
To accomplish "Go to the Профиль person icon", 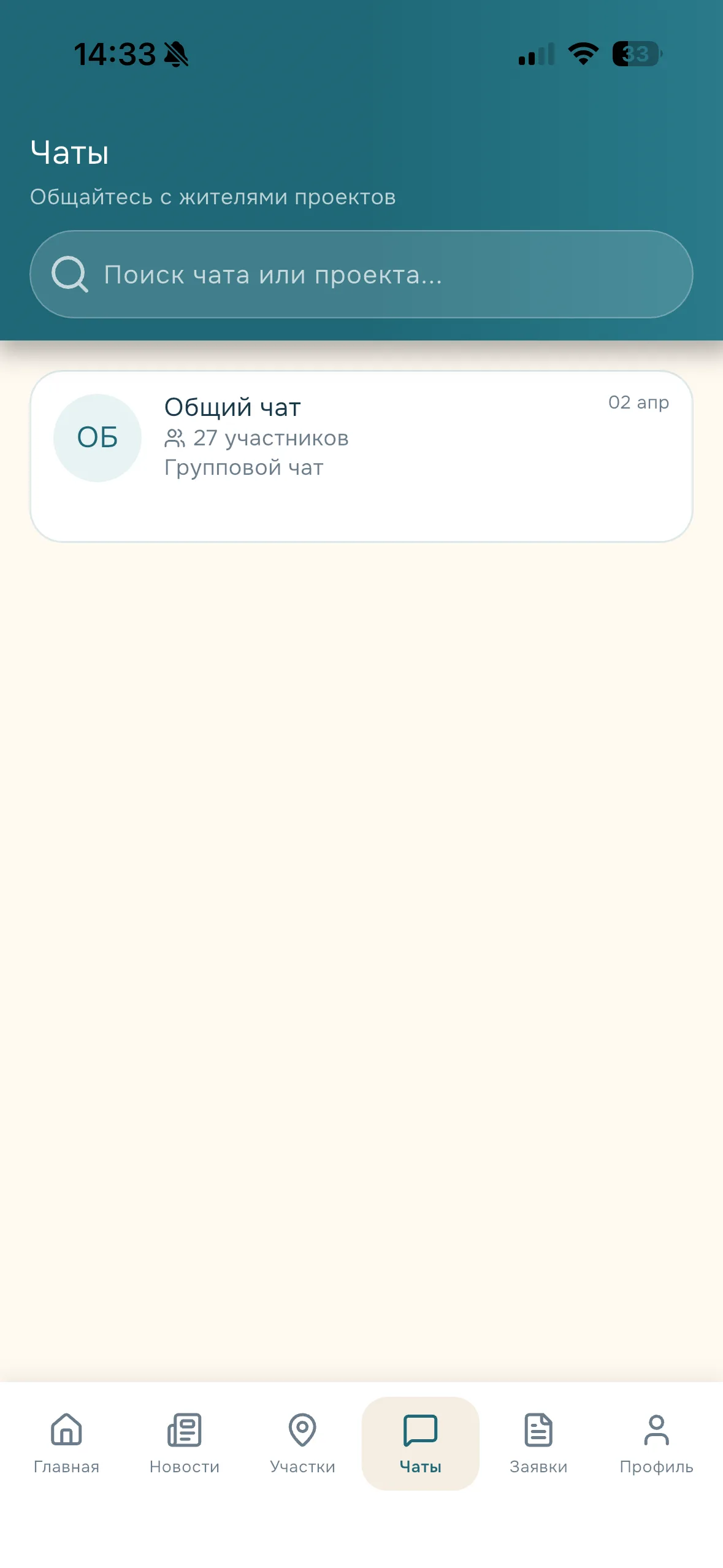I will pos(656,1429).
